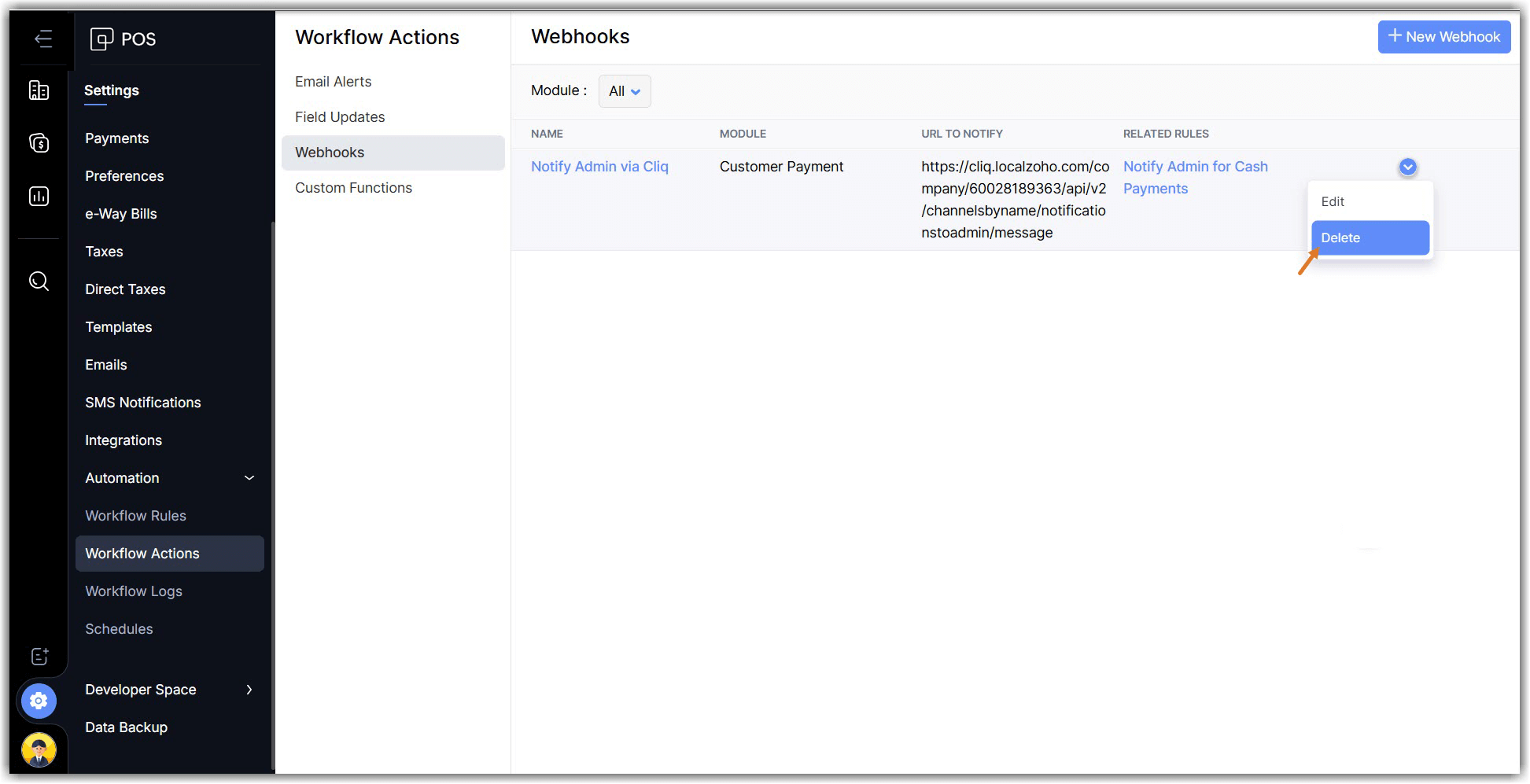Click the blue settings gear icon
The height and width of the screenshot is (784, 1530).
tap(39, 701)
